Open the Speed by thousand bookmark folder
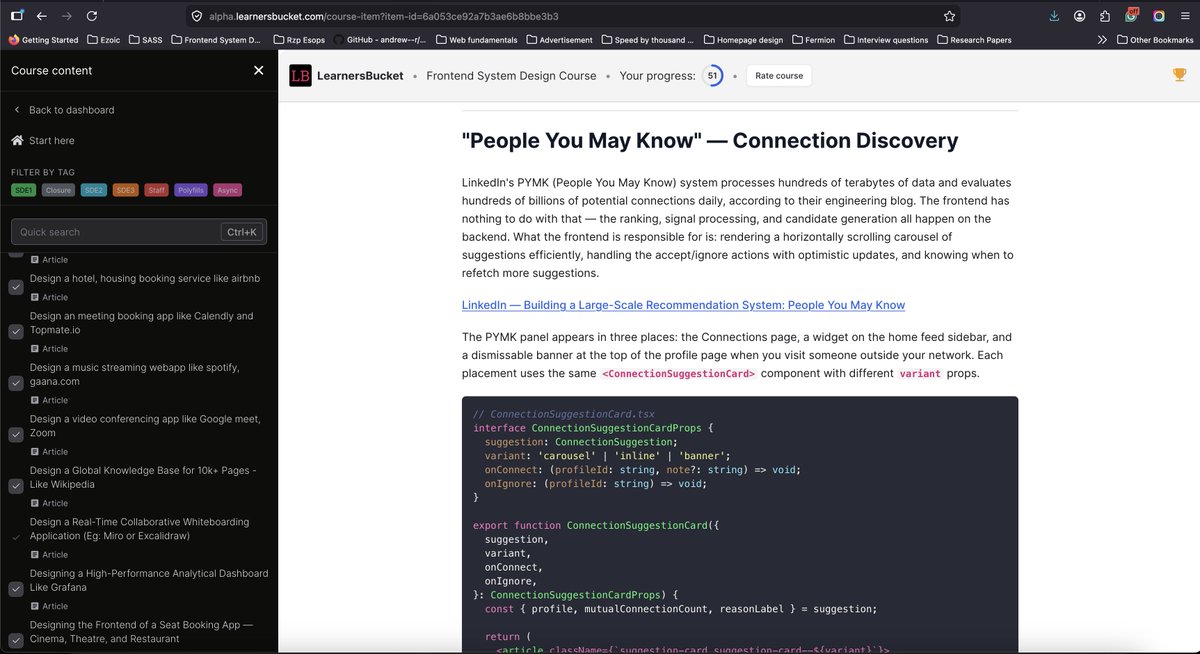 point(648,40)
